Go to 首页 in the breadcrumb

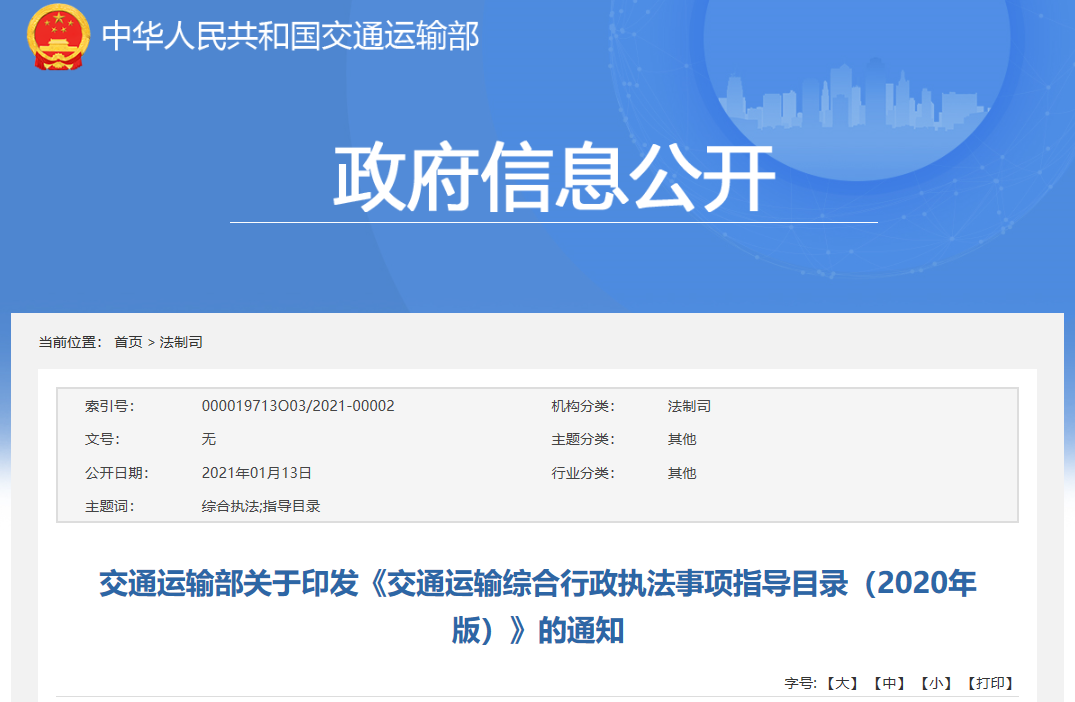(128, 342)
